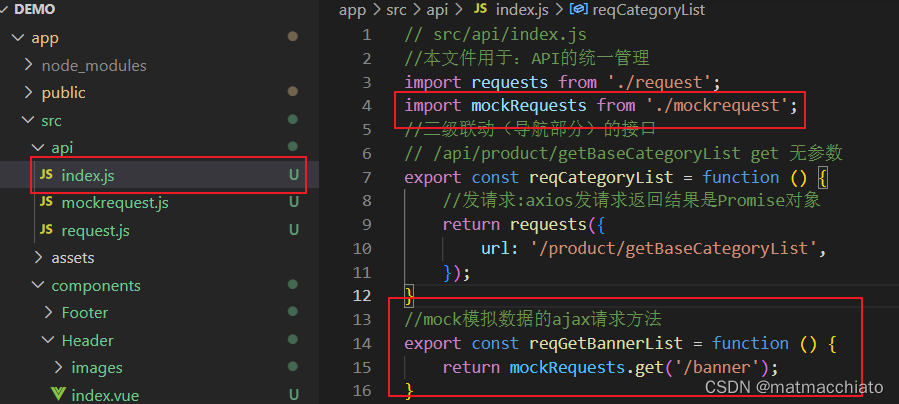Screen dimensions: 899x404
Task: Click the mock comment on line 13
Action: [x=533, y=319]
